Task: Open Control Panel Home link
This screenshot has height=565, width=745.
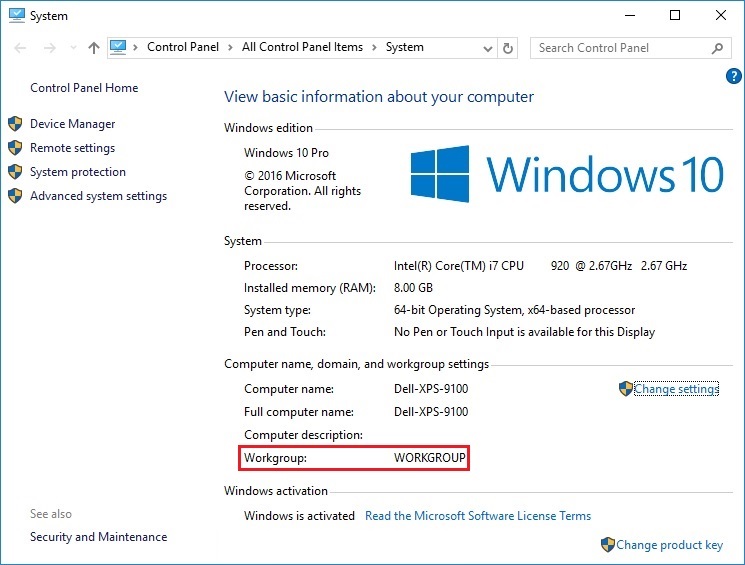Action: [x=84, y=88]
